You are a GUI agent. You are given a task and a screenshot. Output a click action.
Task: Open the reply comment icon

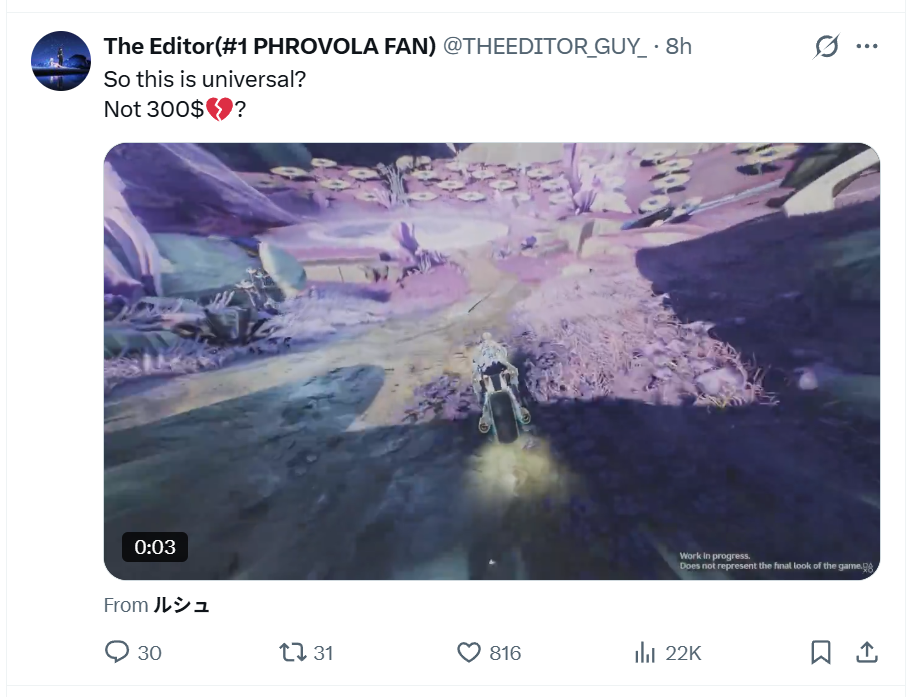(117, 652)
